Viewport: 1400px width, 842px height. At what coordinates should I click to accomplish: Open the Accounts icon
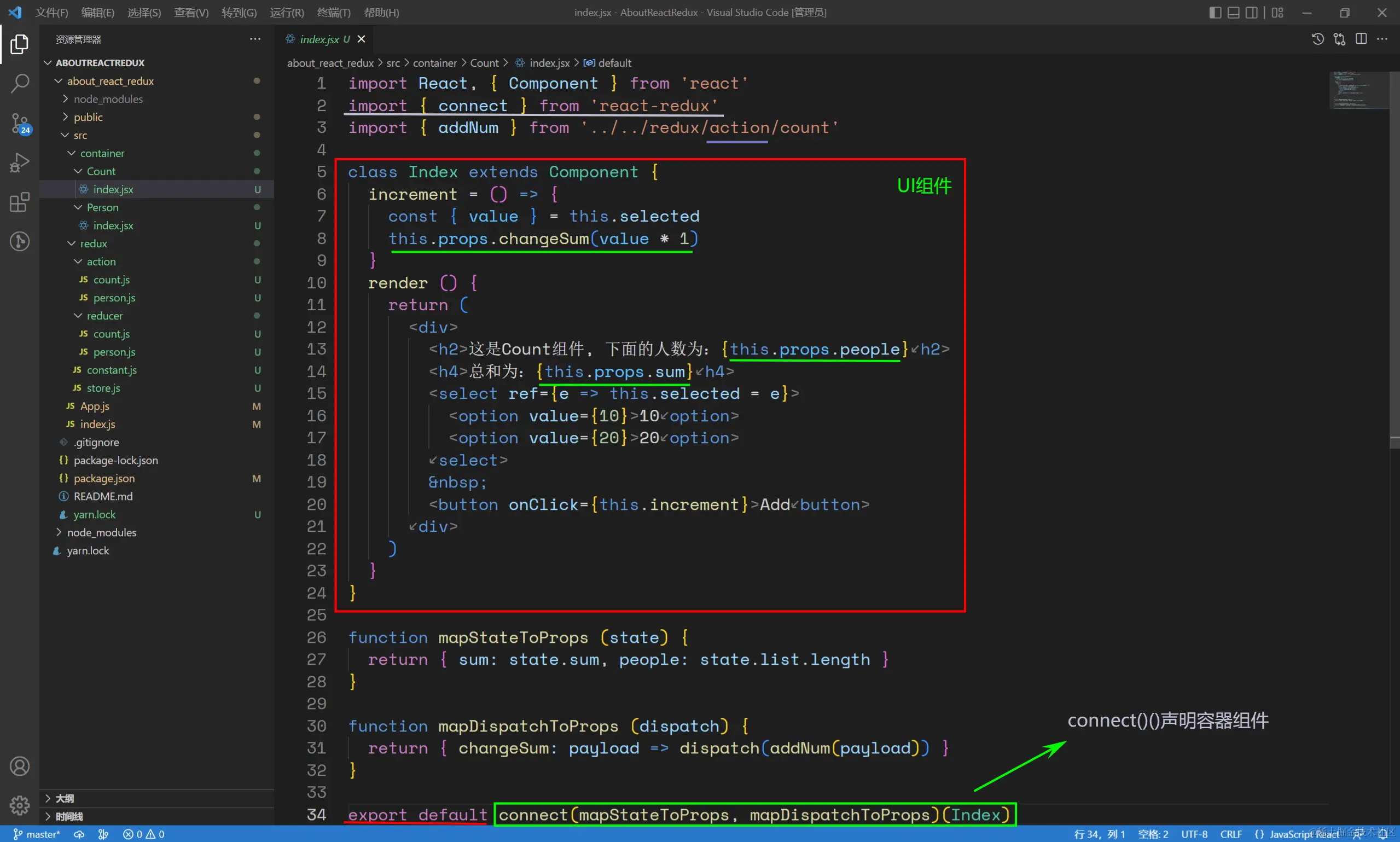coord(20,766)
